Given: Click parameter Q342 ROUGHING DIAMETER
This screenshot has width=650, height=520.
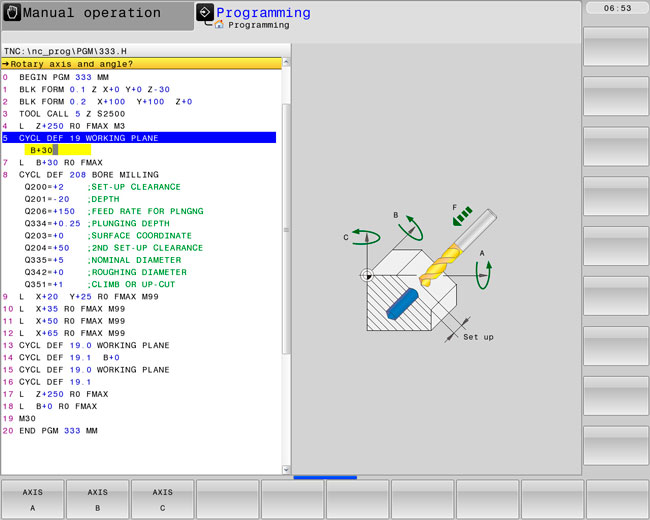Looking at the screenshot, I should (105, 272).
